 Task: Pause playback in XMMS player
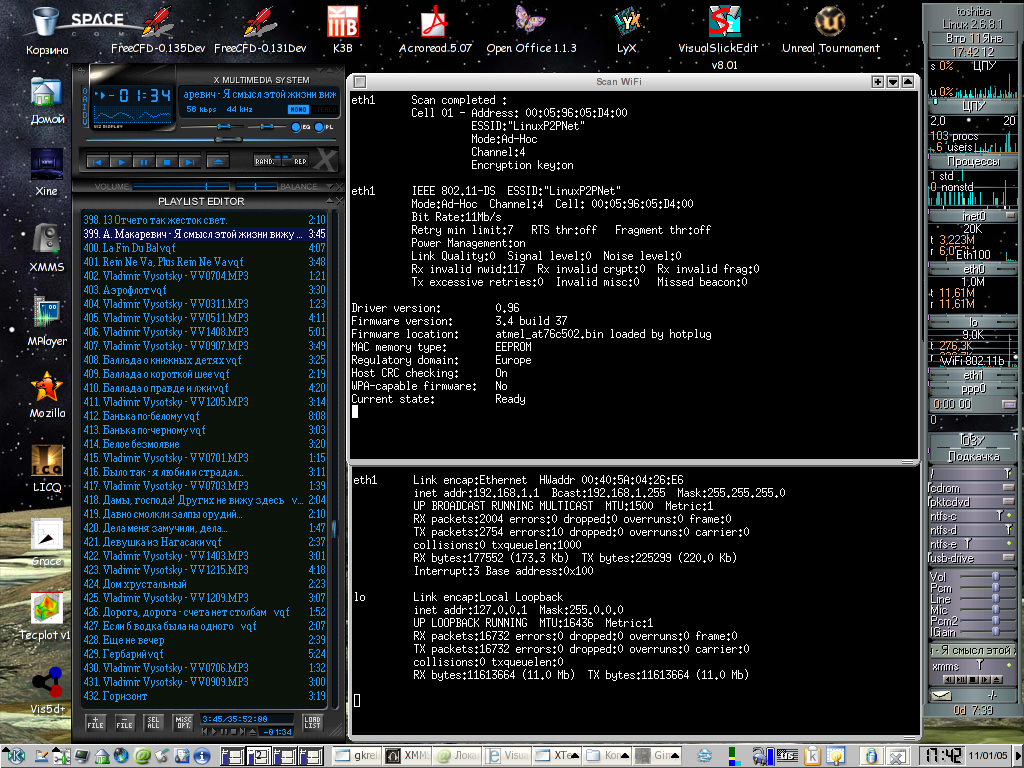click(x=143, y=161)
